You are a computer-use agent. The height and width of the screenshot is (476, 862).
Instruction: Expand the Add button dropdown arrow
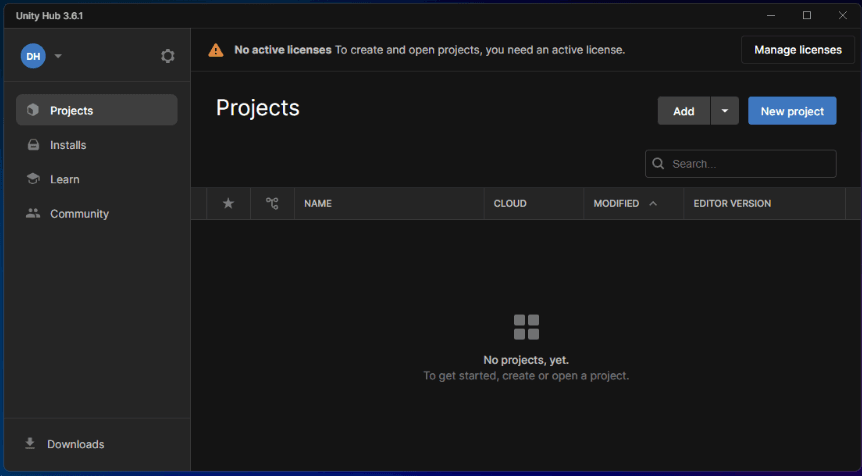coord(725,111)
